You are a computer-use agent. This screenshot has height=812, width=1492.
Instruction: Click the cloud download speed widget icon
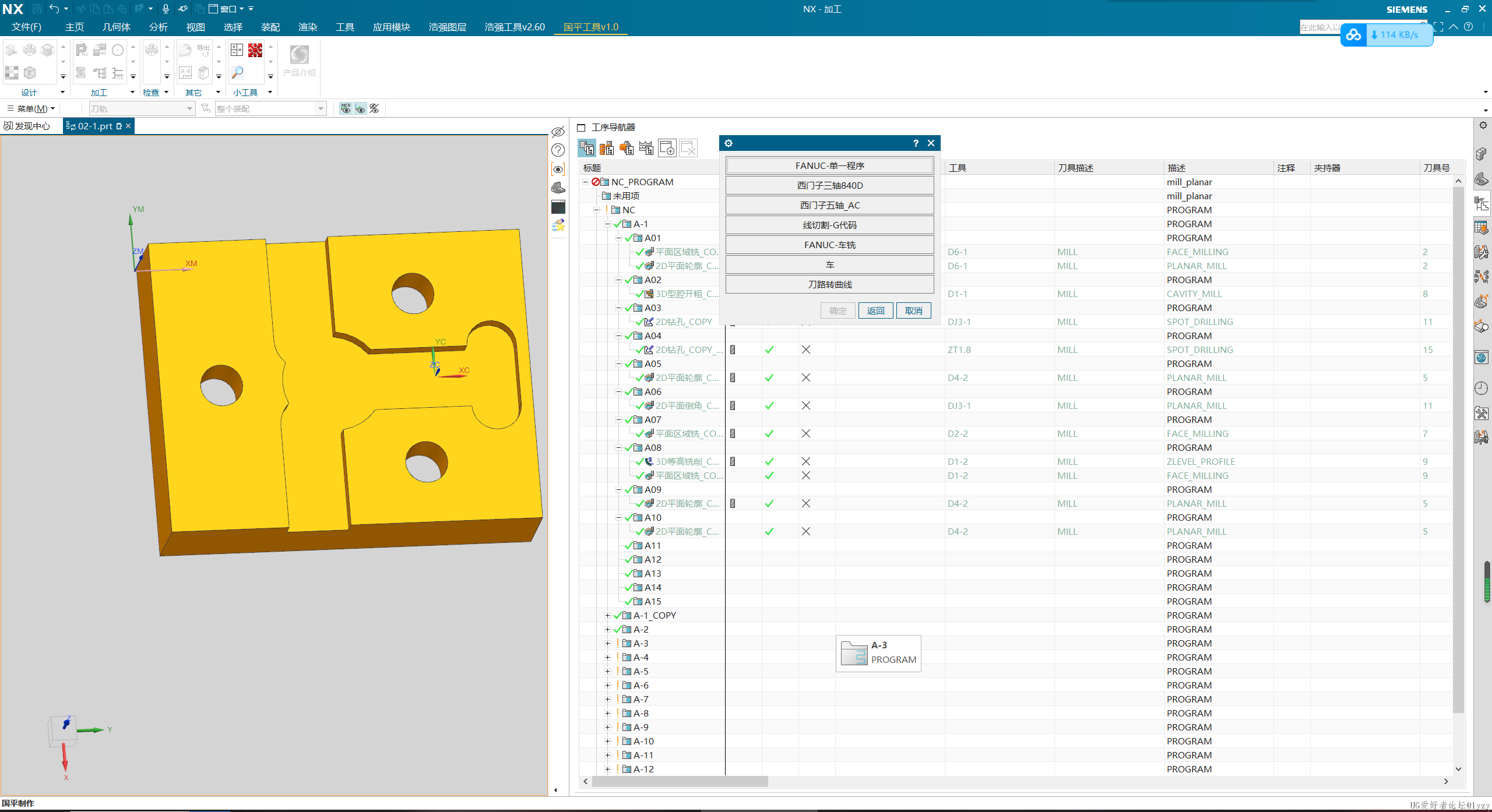[x=1353, y=35]
